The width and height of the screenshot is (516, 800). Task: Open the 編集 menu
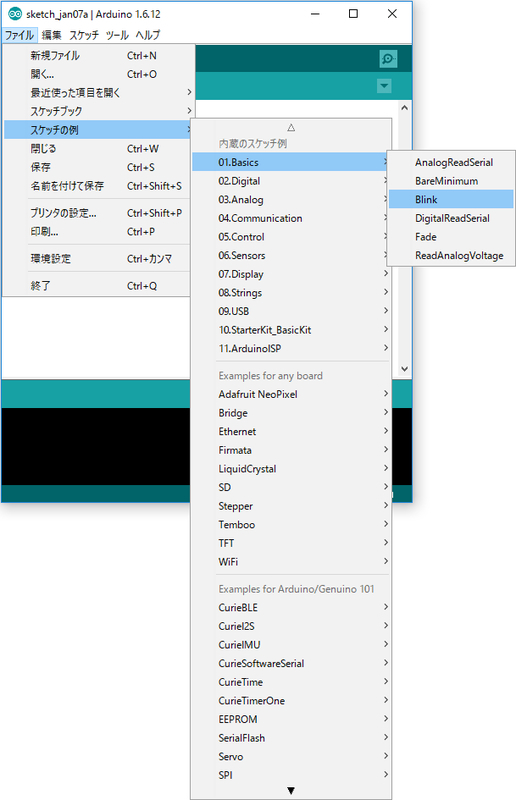52,35
